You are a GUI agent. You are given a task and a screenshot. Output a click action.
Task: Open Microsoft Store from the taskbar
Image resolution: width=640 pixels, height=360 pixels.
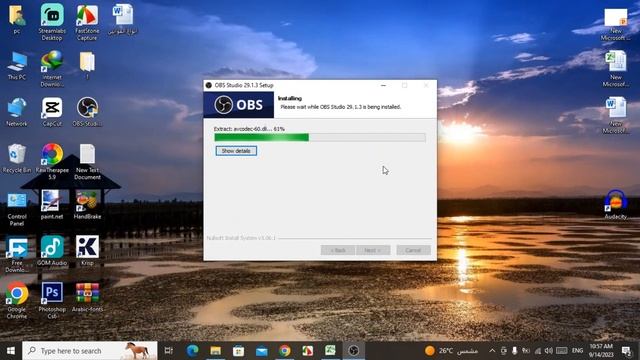238,351
